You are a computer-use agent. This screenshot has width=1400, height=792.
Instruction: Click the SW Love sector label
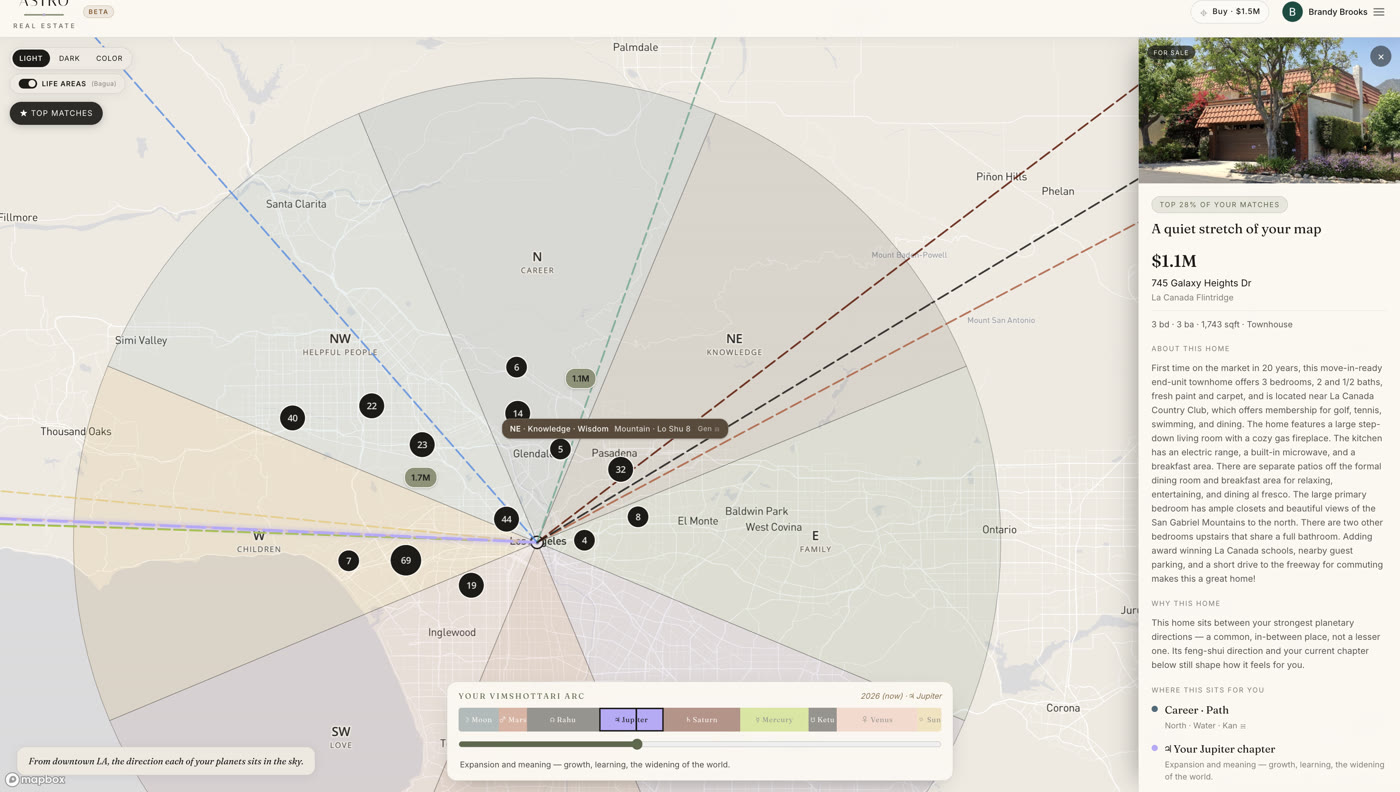(x=340, y=737)
